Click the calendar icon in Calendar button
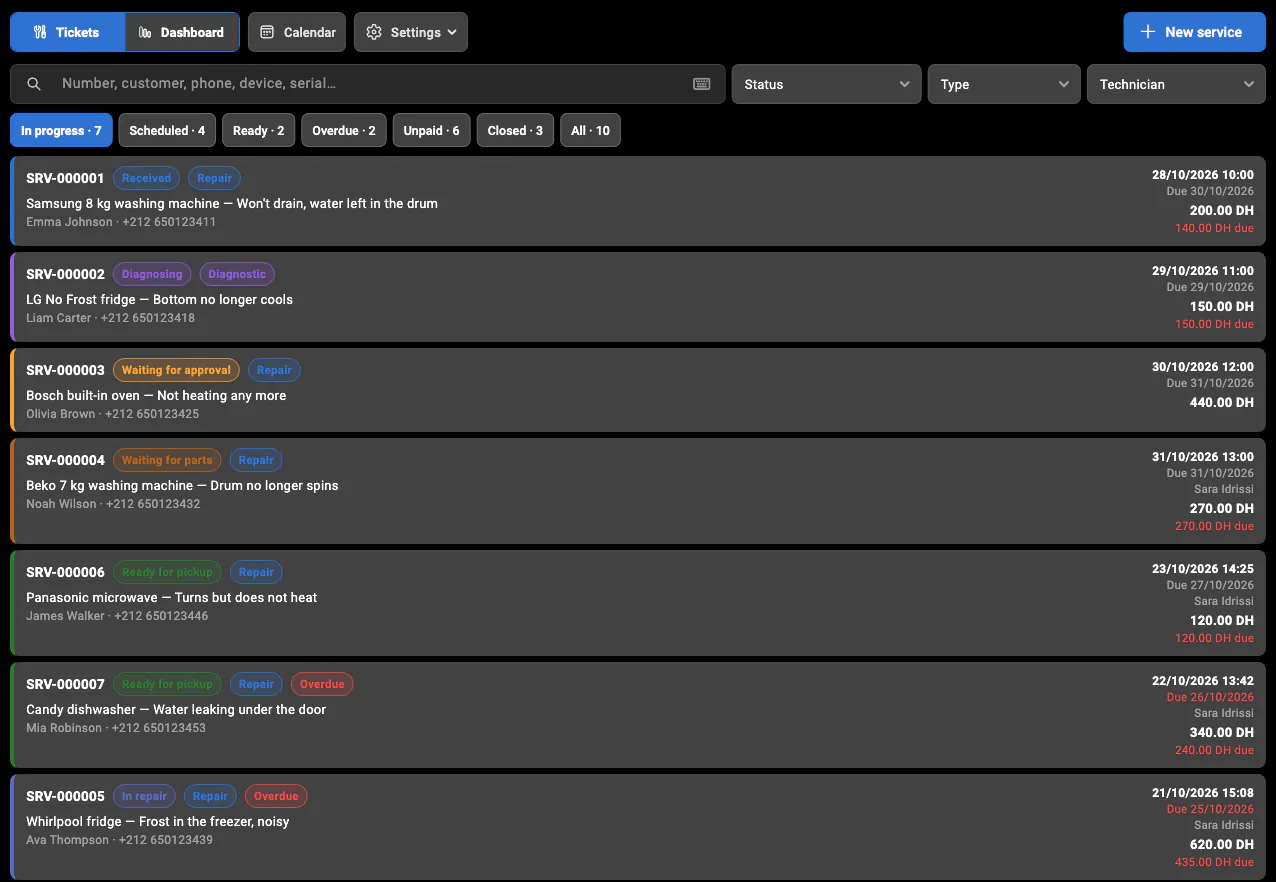 (x=267, y=32)
